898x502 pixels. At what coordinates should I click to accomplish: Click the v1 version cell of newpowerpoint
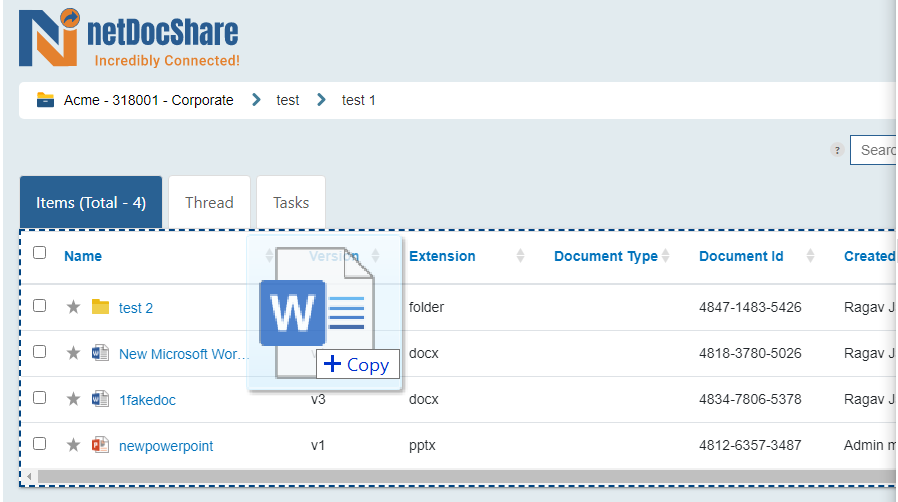pyautogui.click(x=318, y=445)
